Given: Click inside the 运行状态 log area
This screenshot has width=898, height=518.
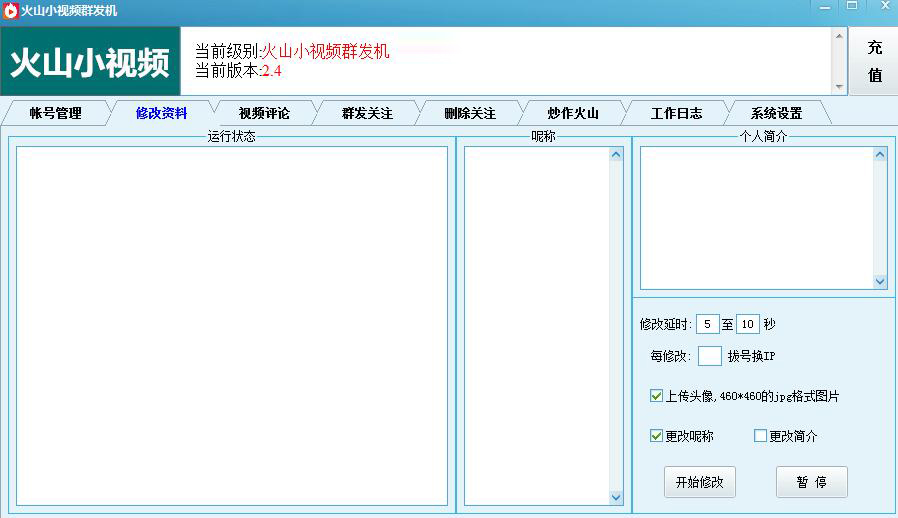Looking at the screenshot, I should tap(232, 326).
